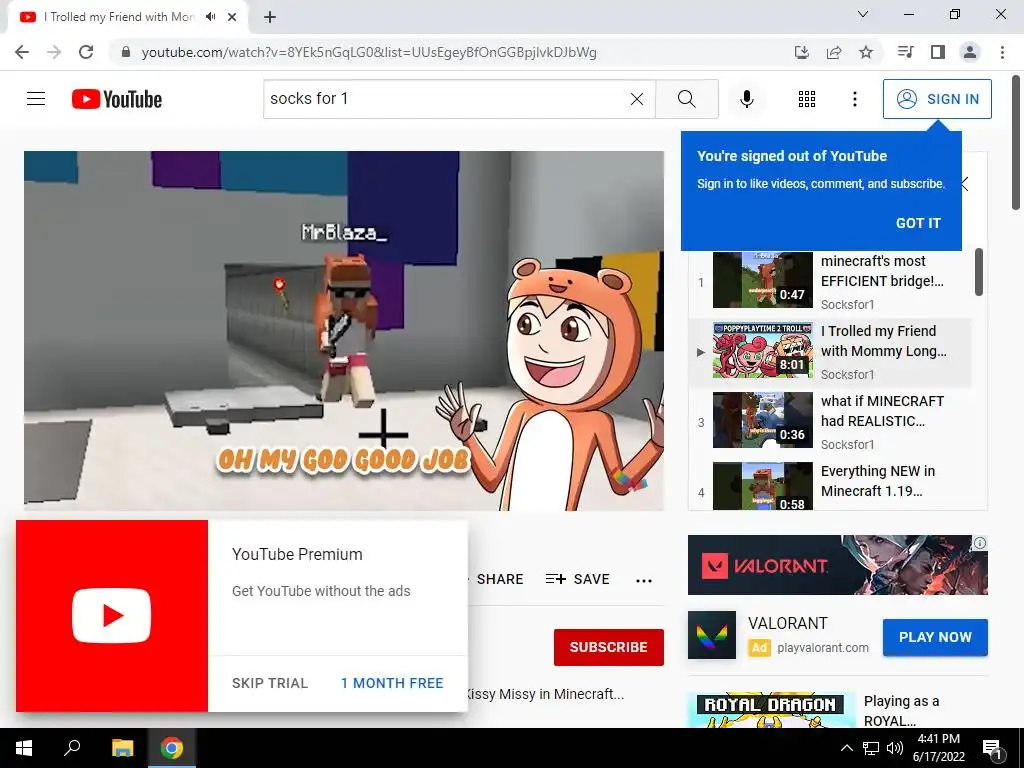Choose 1 MONTH FREE offer
The height and width of the screenshot is (768, 1024).
click(392, 683)
